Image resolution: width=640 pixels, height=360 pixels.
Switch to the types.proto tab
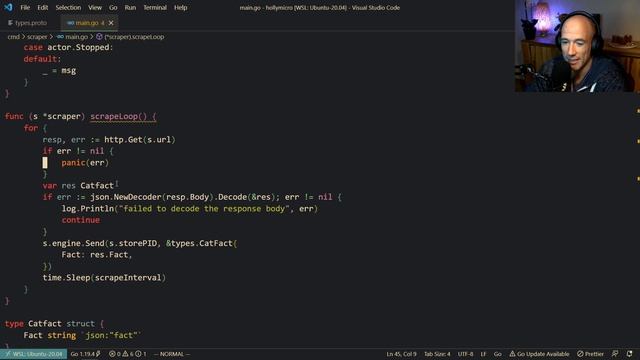pos(28,23)
